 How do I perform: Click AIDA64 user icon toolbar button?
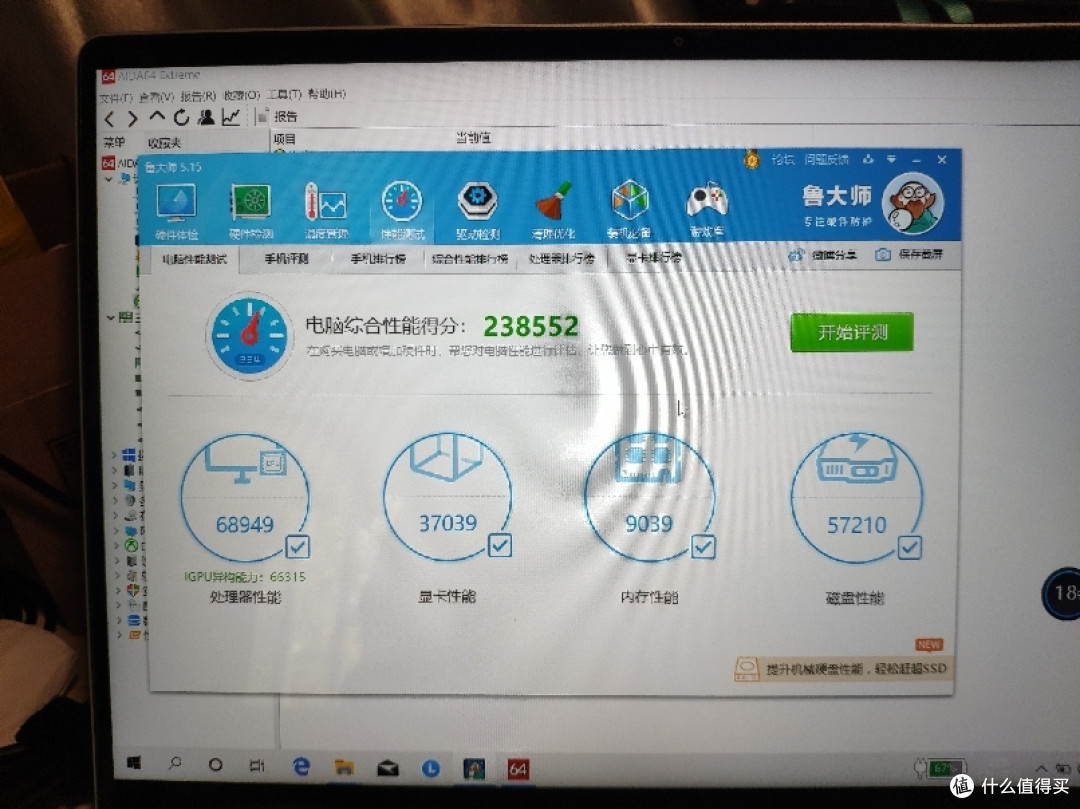pyautogui.click(x=206, y=117)
